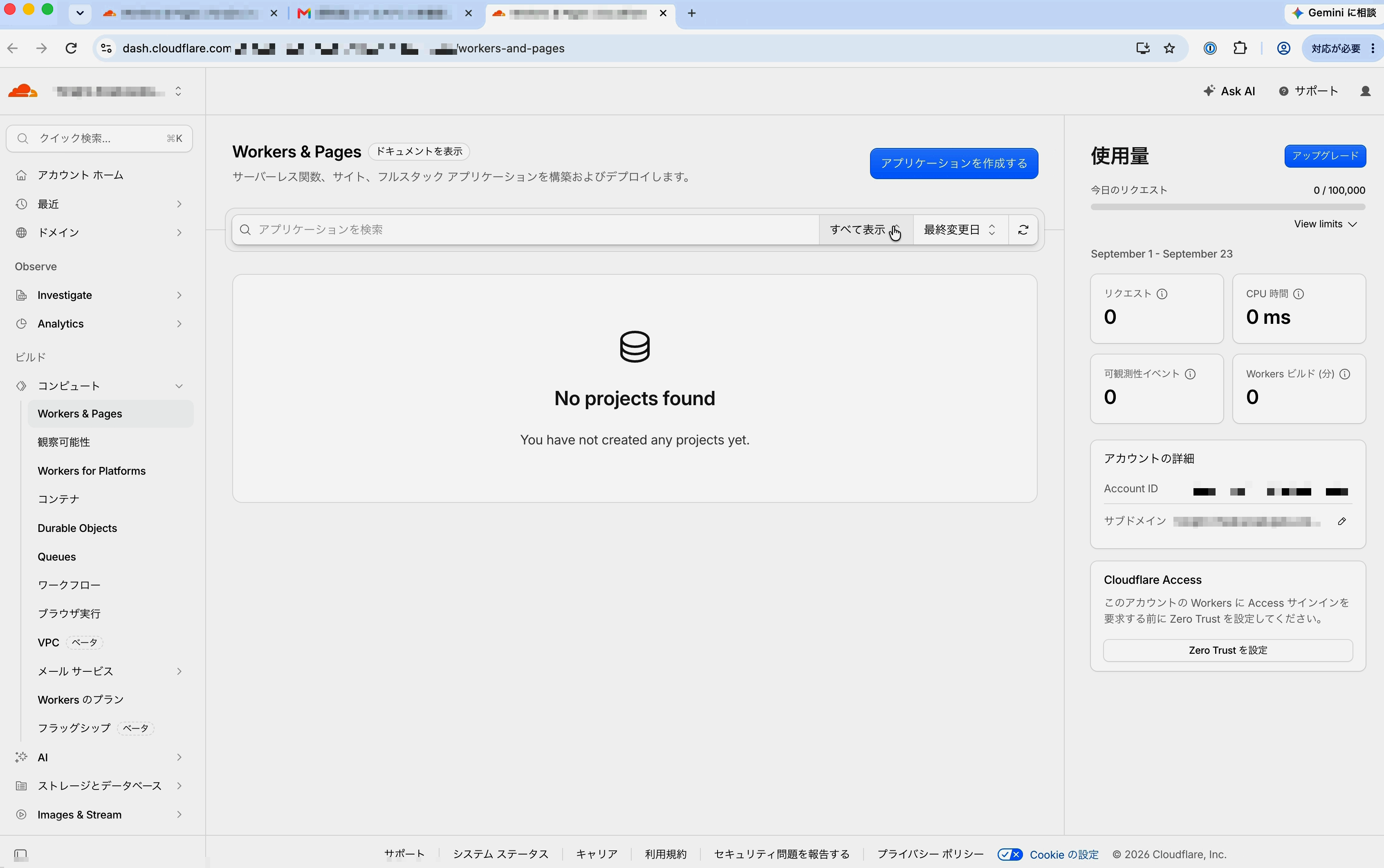Viewport: 1384px width, 868px height.
Task: Reload the page with the browser refresh icon
Action: (71, 48)
